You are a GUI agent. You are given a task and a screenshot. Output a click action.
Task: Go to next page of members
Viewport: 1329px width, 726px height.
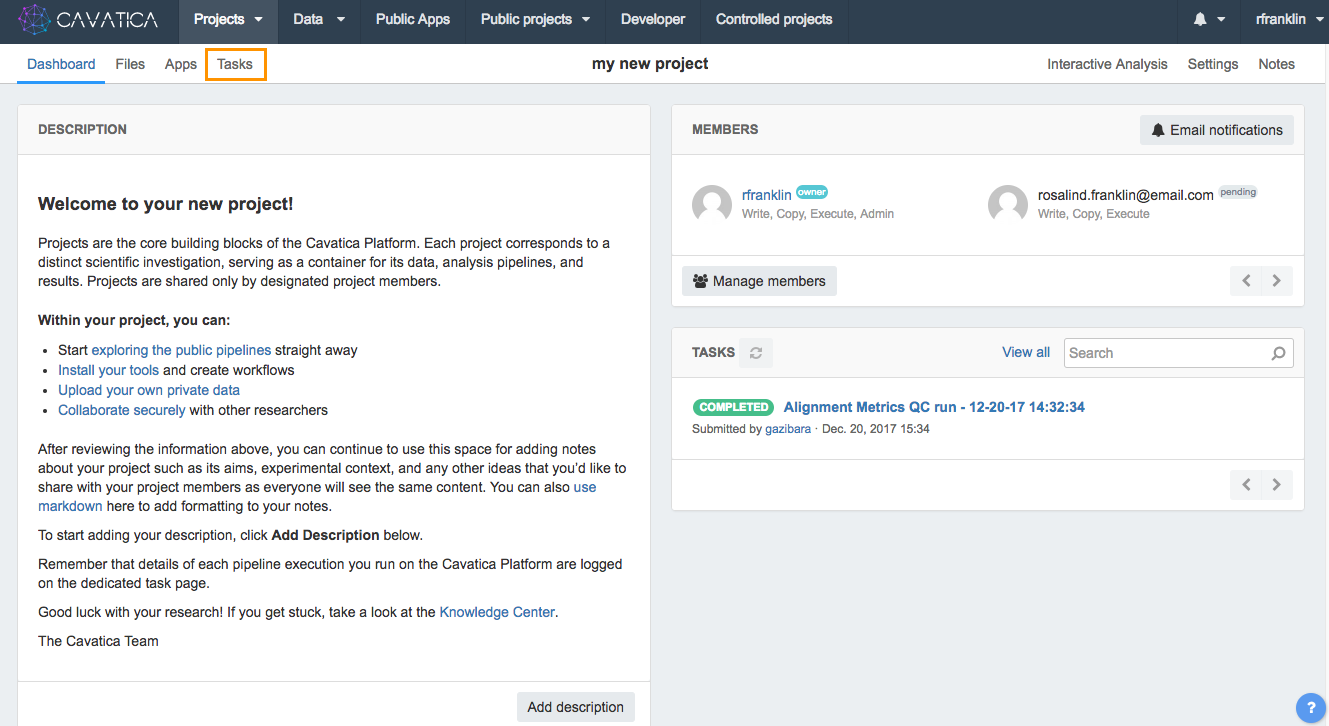(x=1277, y=281)
